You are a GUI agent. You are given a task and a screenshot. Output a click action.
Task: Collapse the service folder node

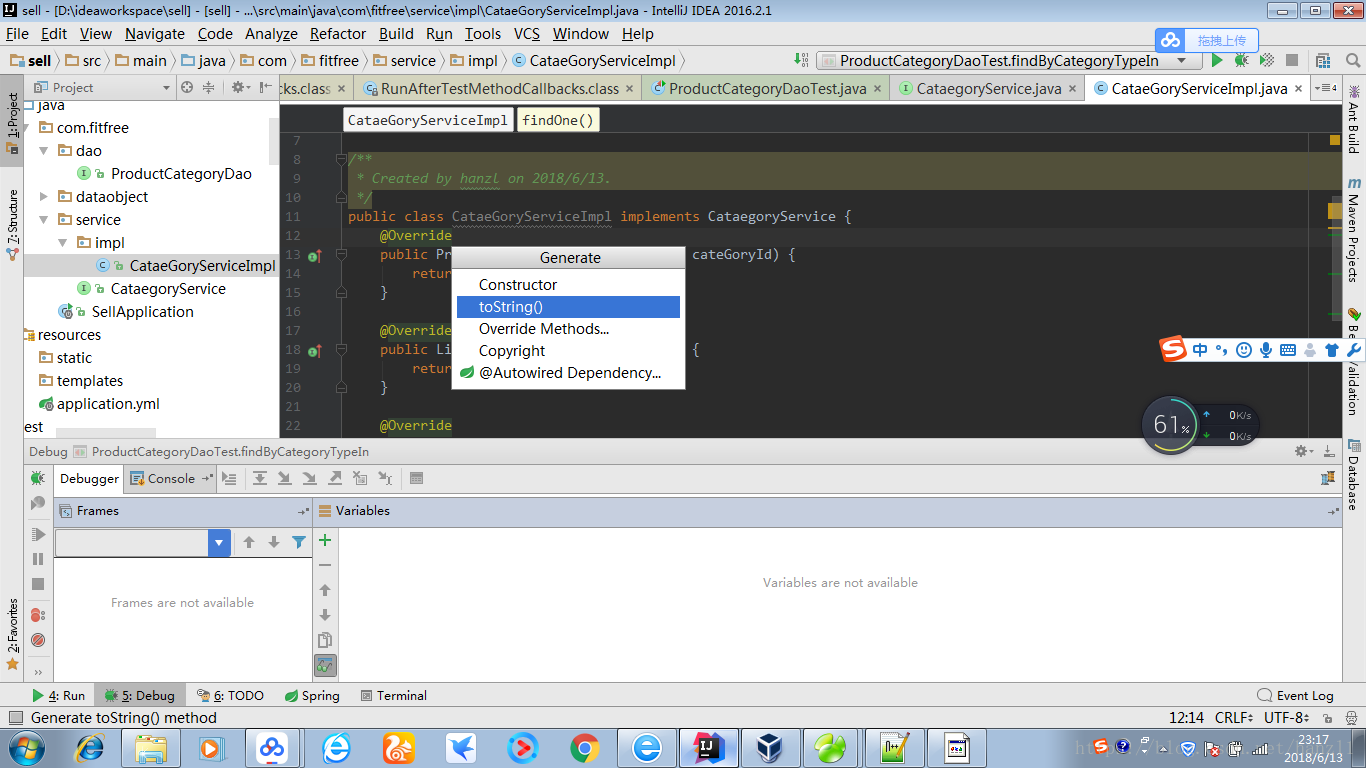coord(43,220)
